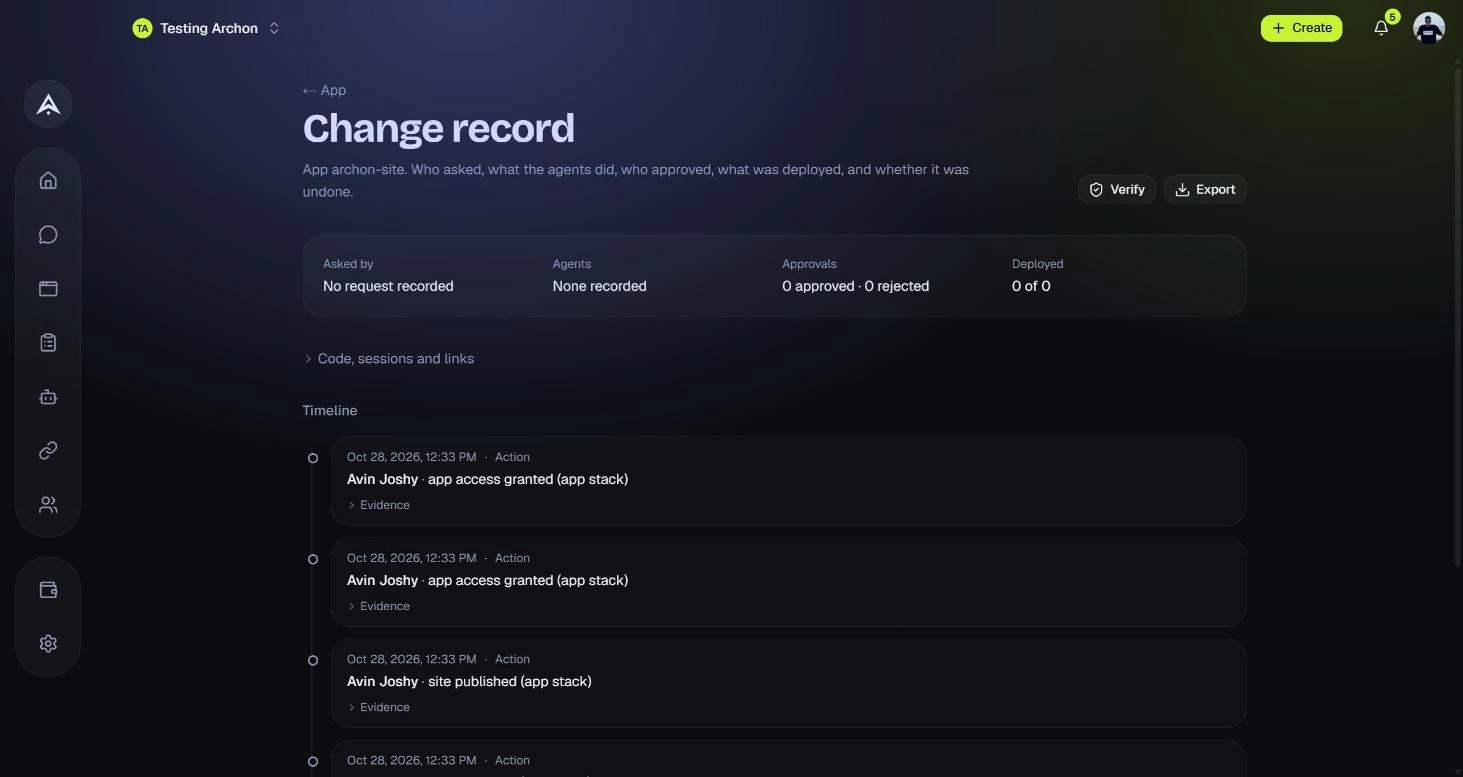The height and width of the screenshot is (777, 1463).
Task: Expand Code, sessions and links section
Action: coord(389,359)
